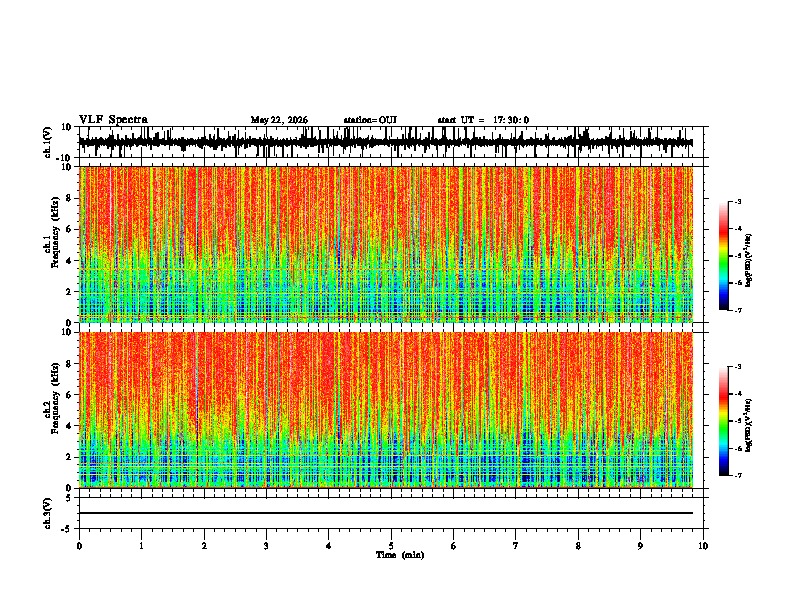Select the May 22, 2026 date label
Screen dimensions: 792x612
279,120
